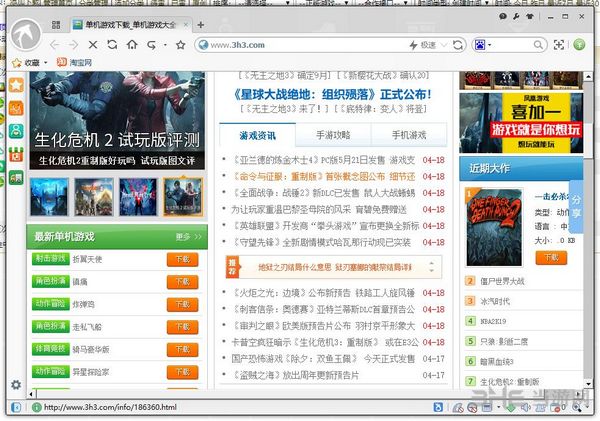The width and height of the screenshot is (600, 421).
Task: Click the vertical scrollbar down arrow
Action: tap(589, 384)
